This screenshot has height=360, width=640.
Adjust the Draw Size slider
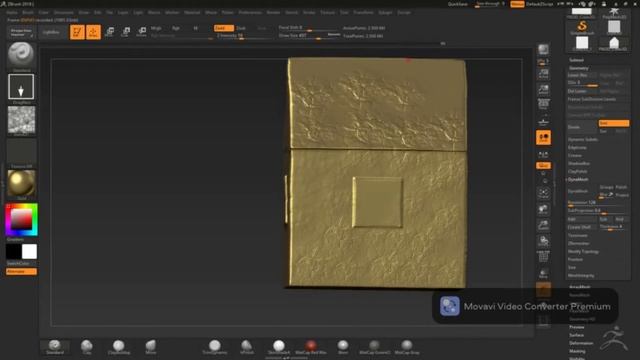pyautogui.click(x=309, y=36)
